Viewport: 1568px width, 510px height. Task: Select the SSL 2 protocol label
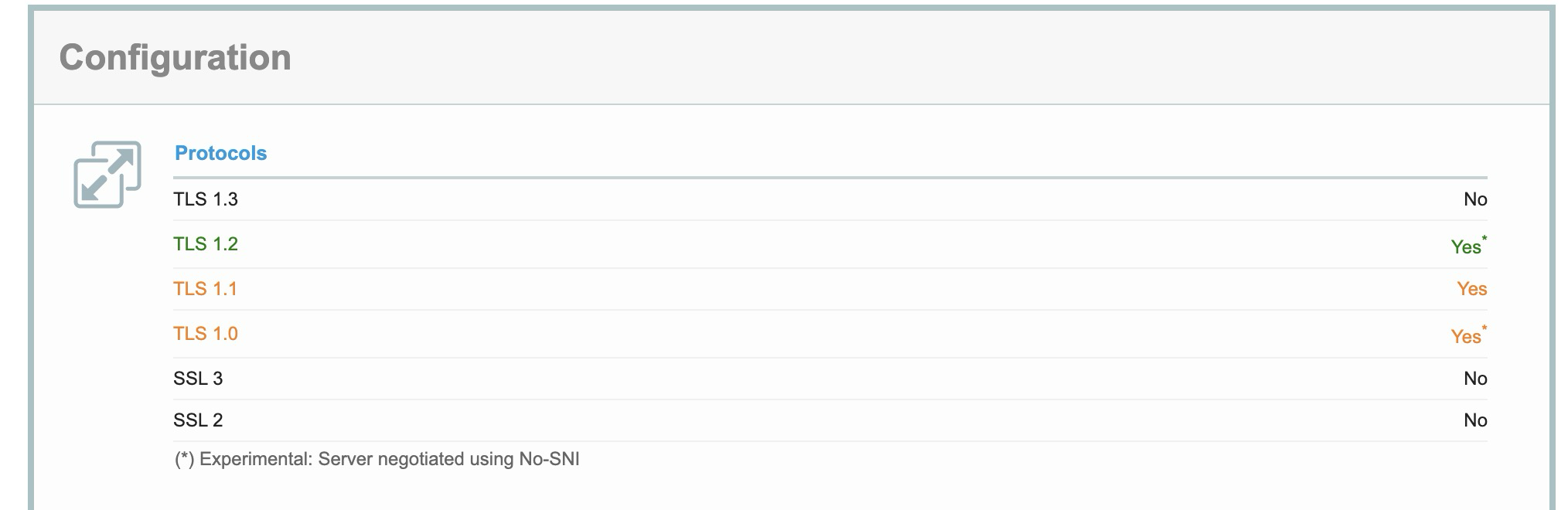pyautogui.click(x=198, y=420)
